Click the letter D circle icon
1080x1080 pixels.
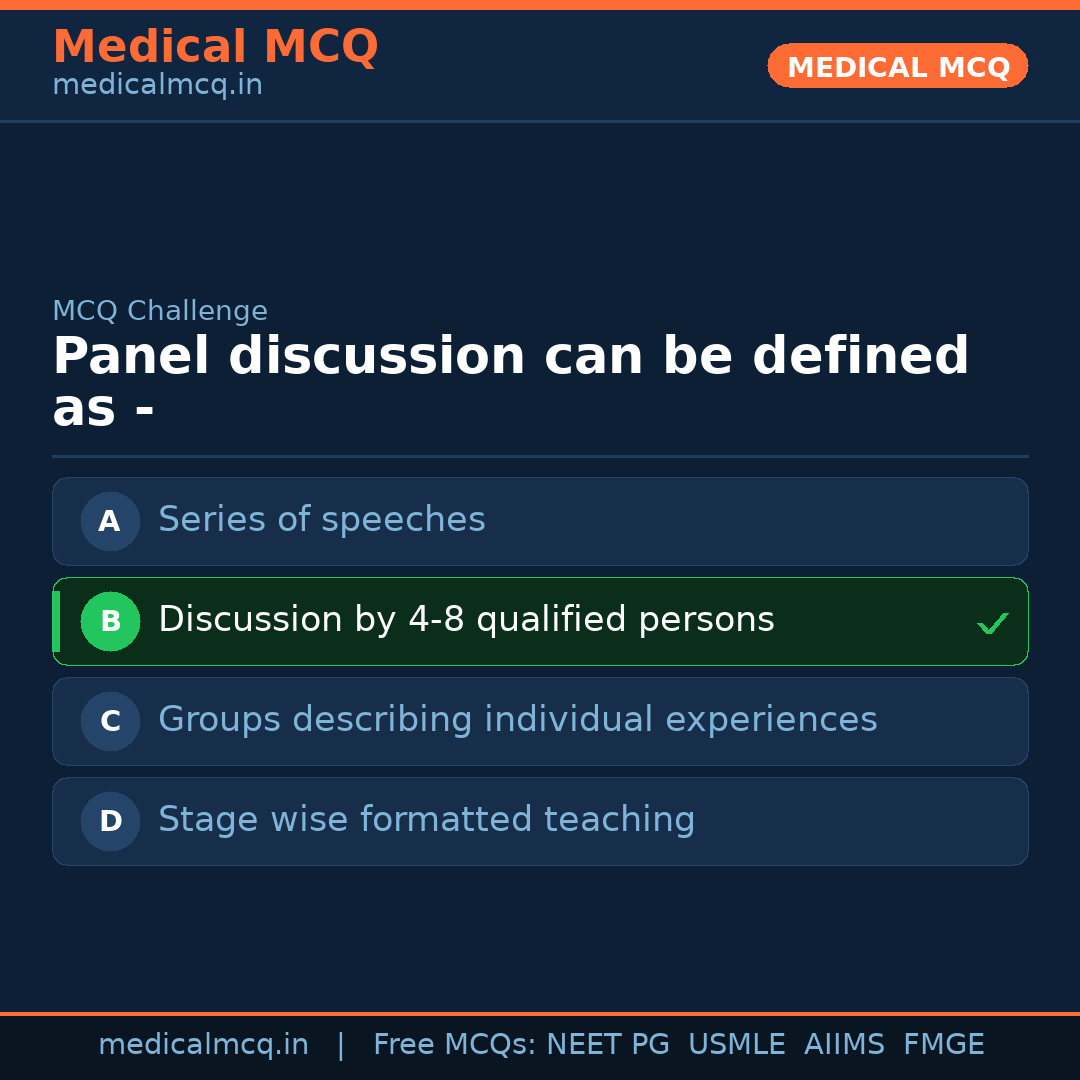tap(110, 821)
